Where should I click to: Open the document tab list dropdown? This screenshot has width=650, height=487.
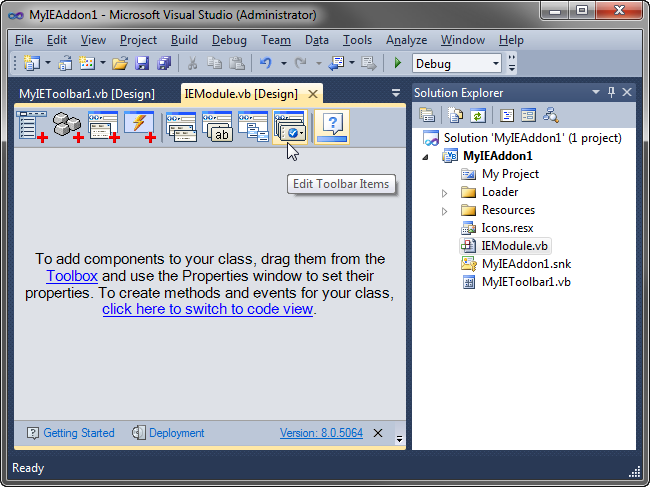click(x=396, y=93)
